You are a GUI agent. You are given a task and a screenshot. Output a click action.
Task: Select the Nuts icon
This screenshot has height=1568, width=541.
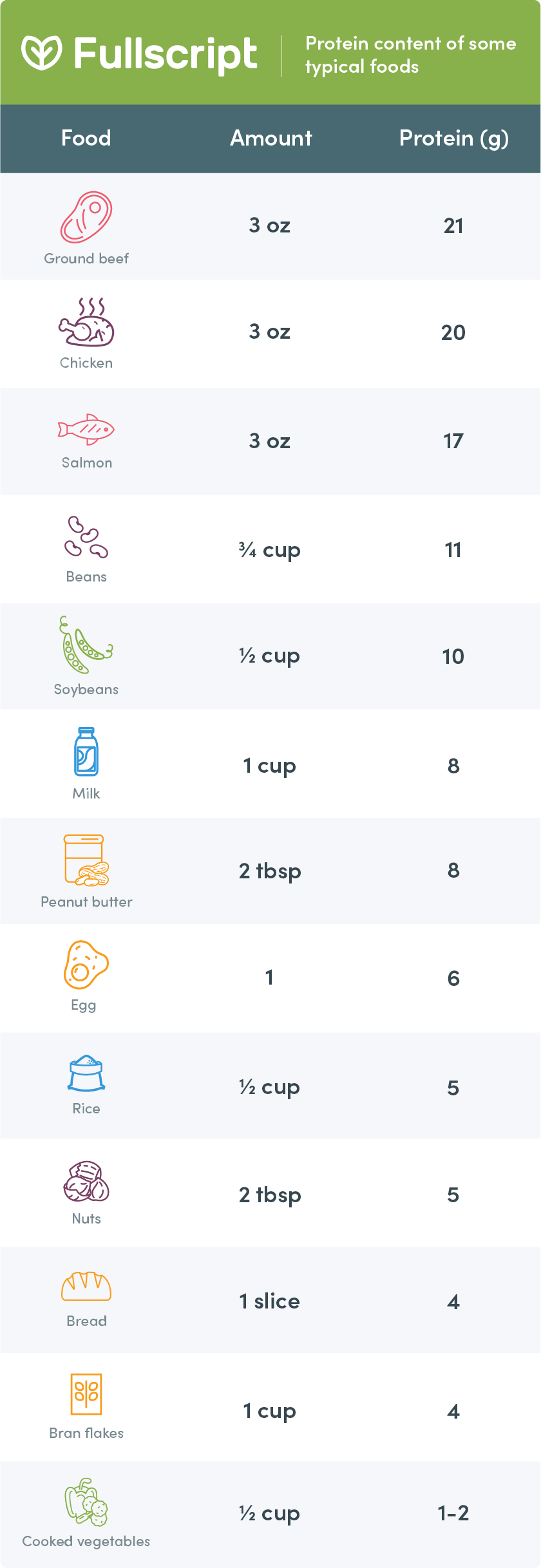click(x=86, y=1182)
